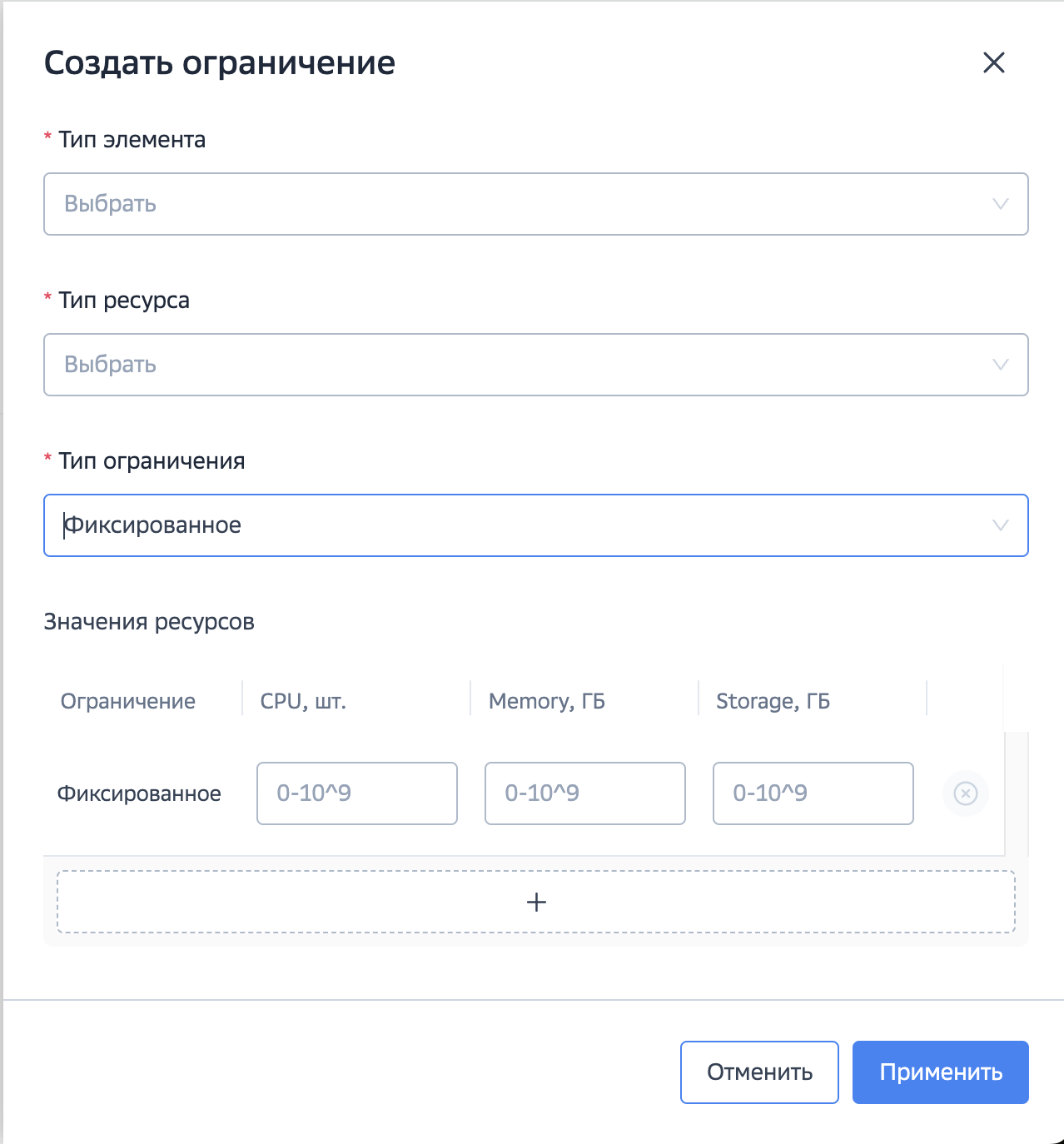The height and width of the screenshot is (1144, 1064).
Task: Open the Тип ресурса dropdown
Action: [x=536, y=365]
